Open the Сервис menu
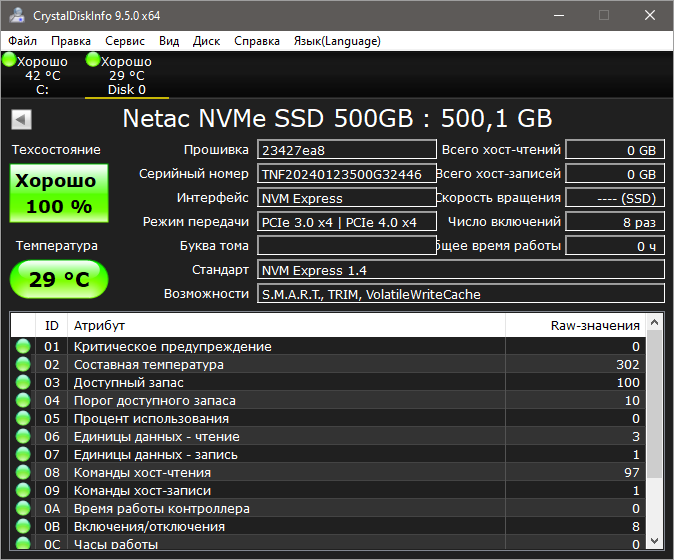 [124, 41]
